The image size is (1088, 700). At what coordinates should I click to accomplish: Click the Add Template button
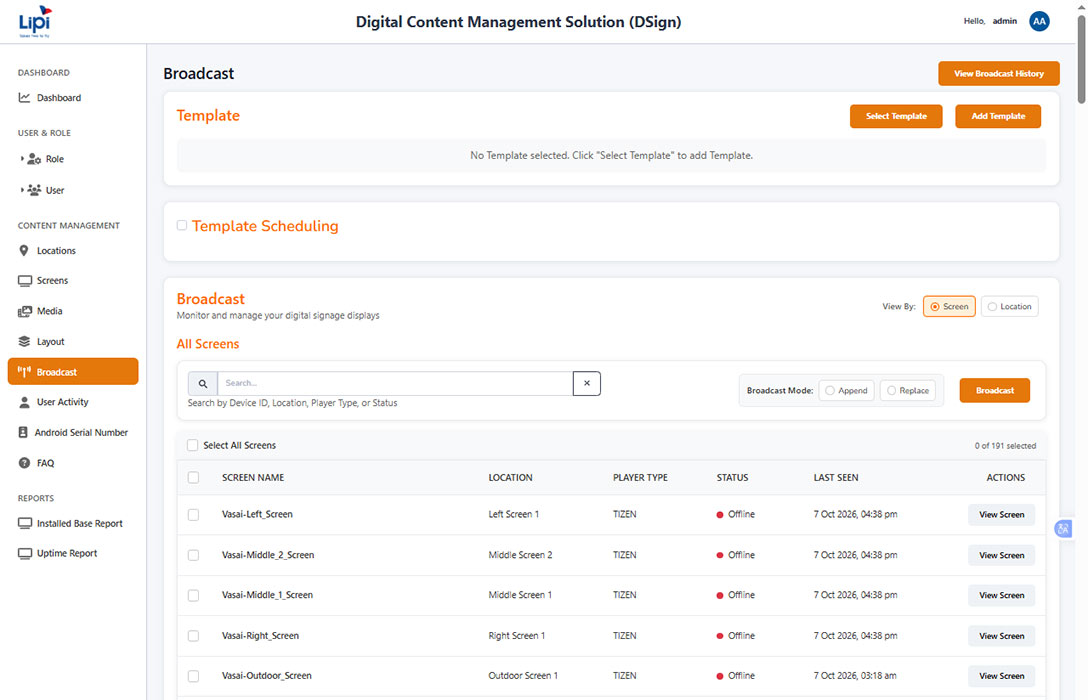click(x=998, y=117)
